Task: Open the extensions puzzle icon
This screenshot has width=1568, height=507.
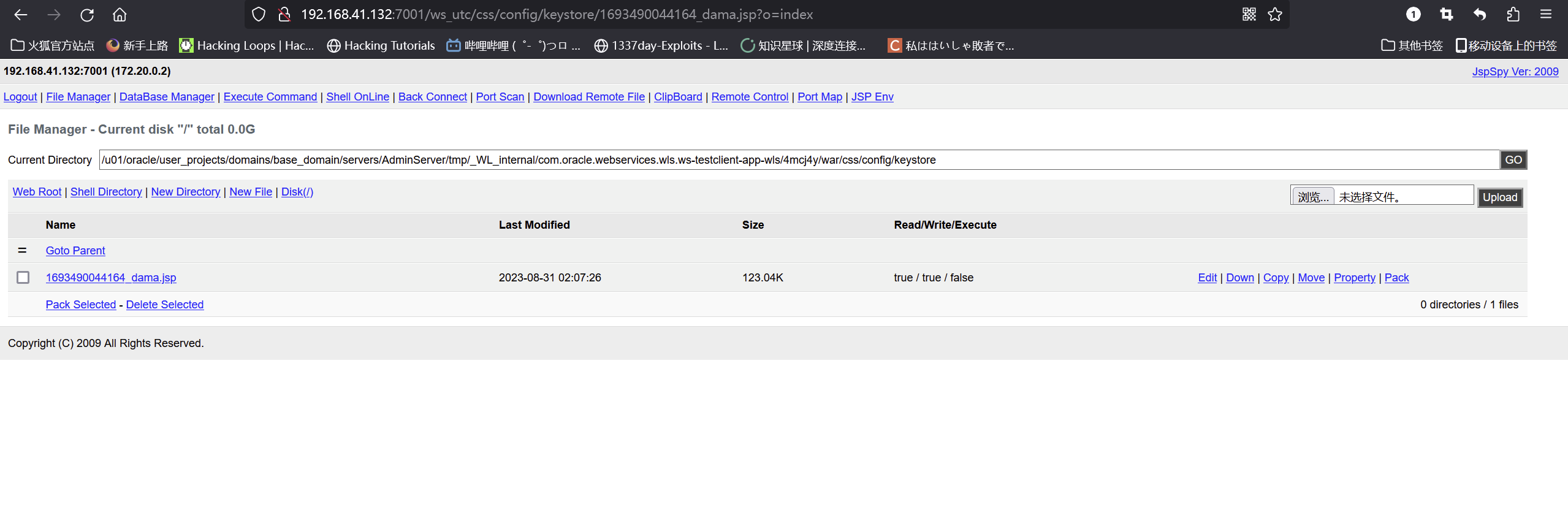Action: (1513, 15)
